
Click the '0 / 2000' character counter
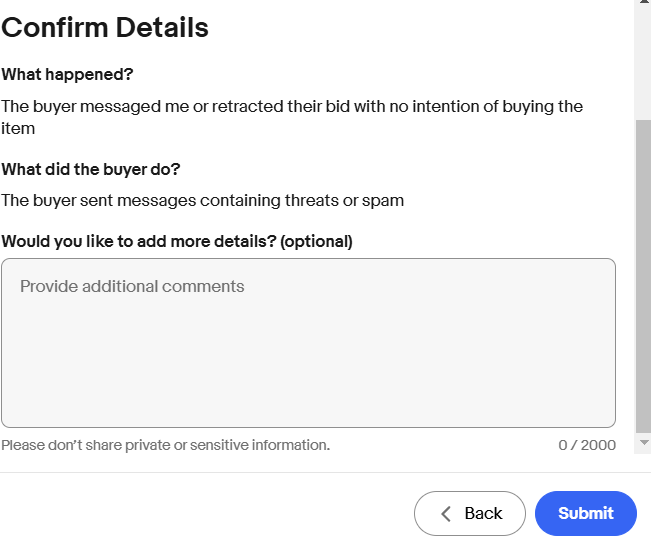click(x=587, y=445)
